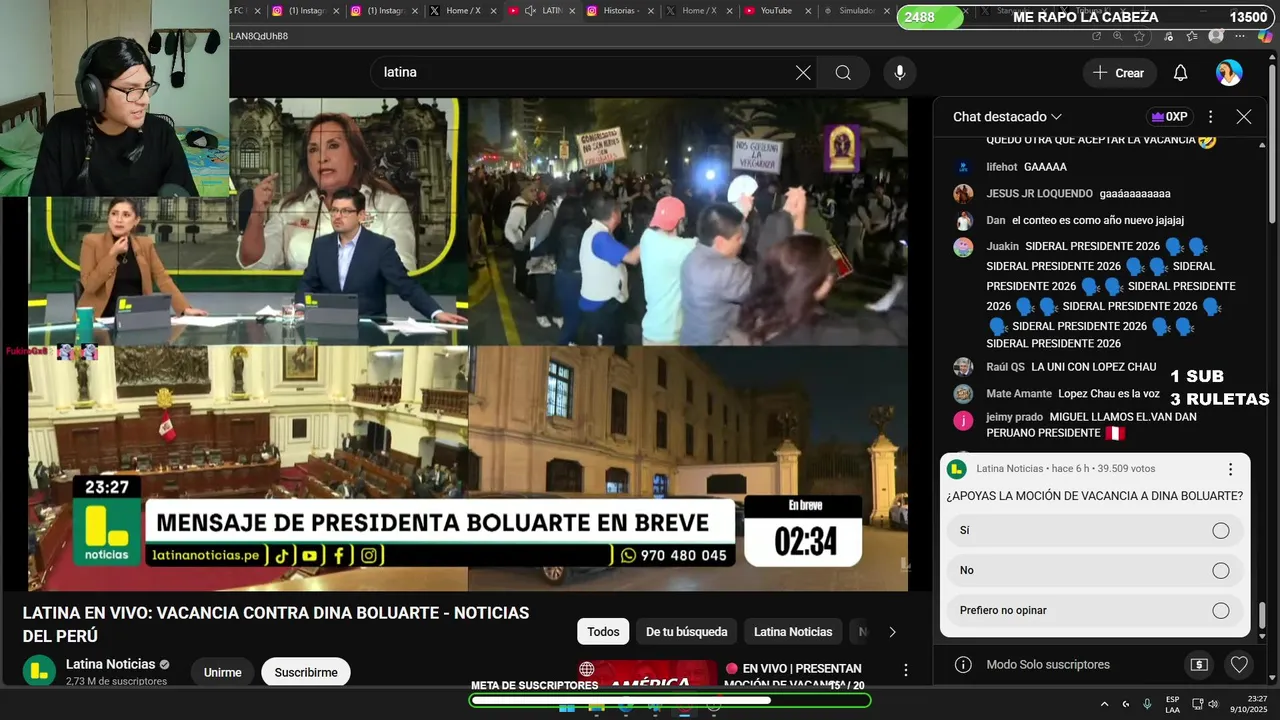Open YouTube notifications bell
The image size is (1280, 720).
1180,73
